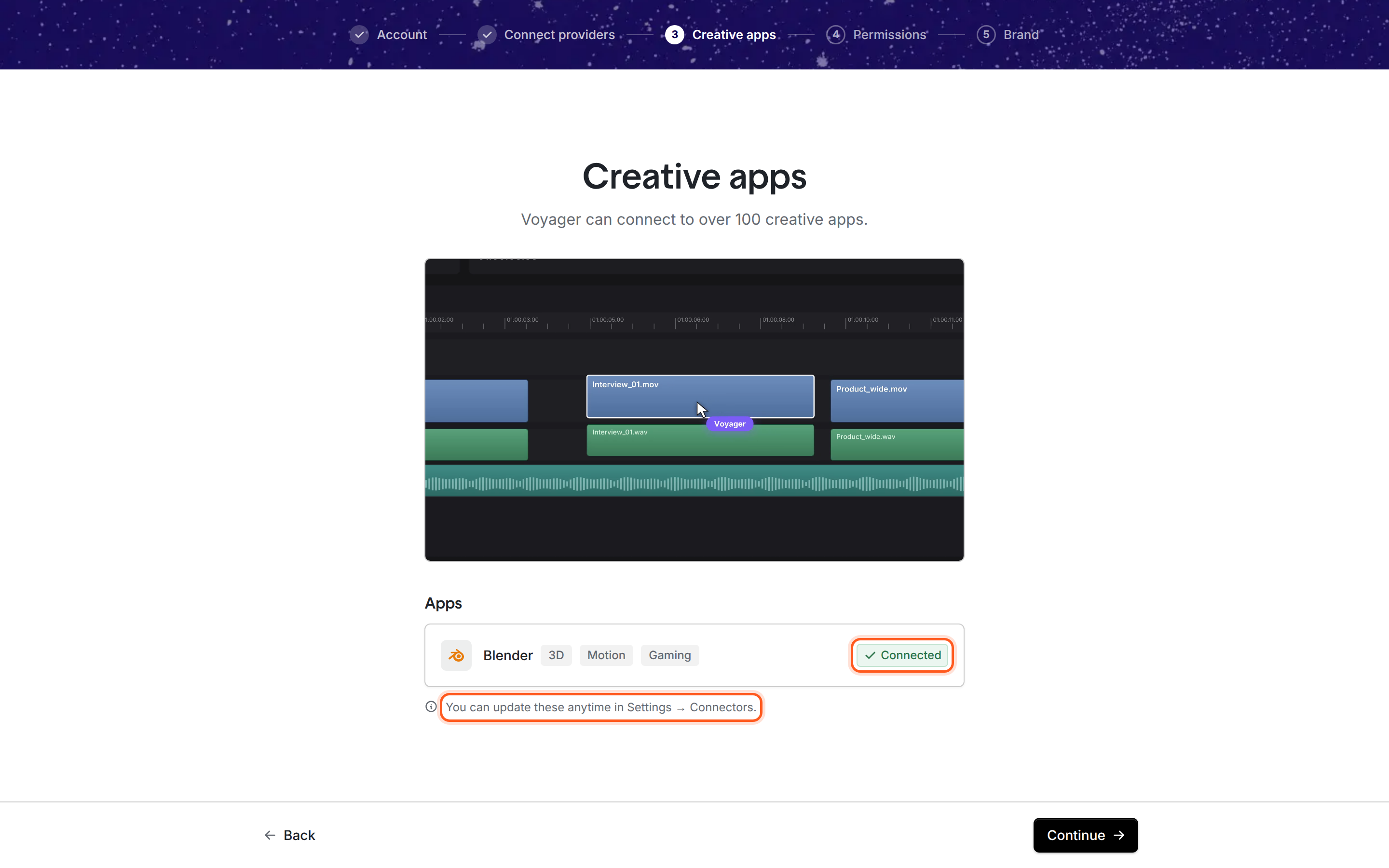The height and width of the screenshot is (868, 1389).
Task: Jump to the Brand step label
Action: [1021, 34]
